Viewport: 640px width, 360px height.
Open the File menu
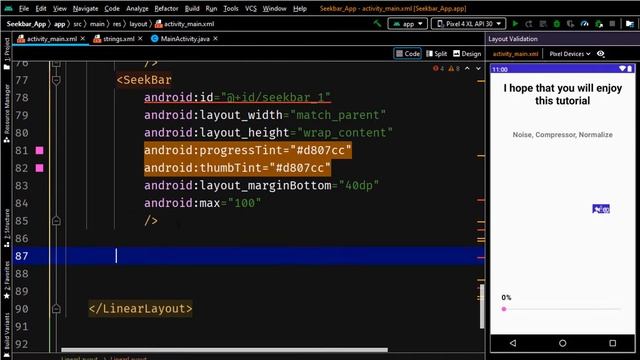click(24, 8)
